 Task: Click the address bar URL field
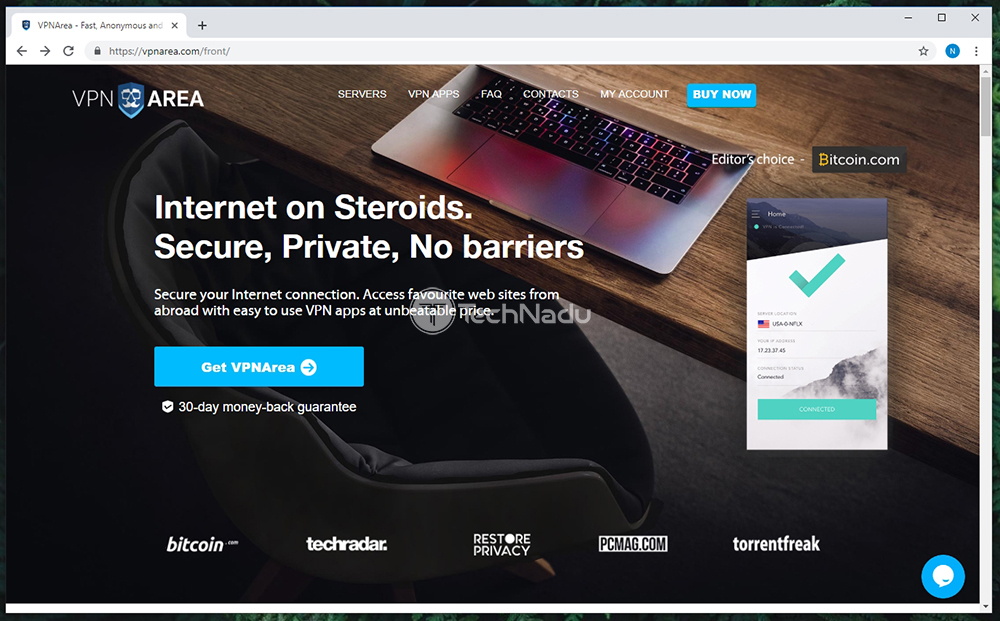point(504,51)
